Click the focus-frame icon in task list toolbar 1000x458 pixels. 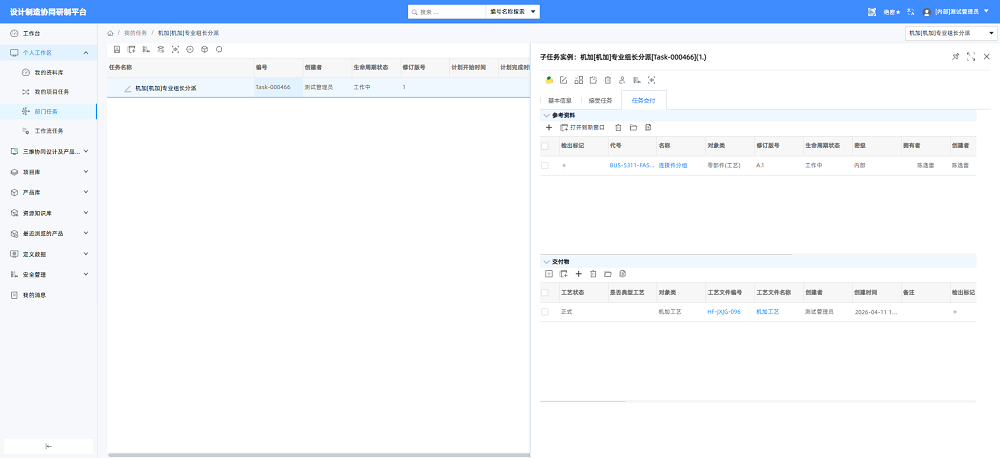(x=175, y=49)
